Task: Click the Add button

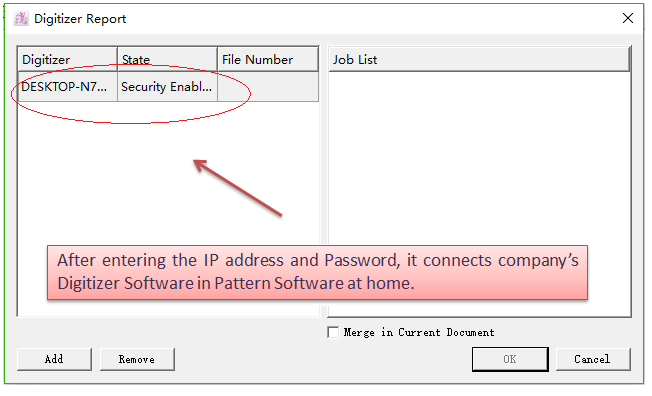Action: pos(54,359)
